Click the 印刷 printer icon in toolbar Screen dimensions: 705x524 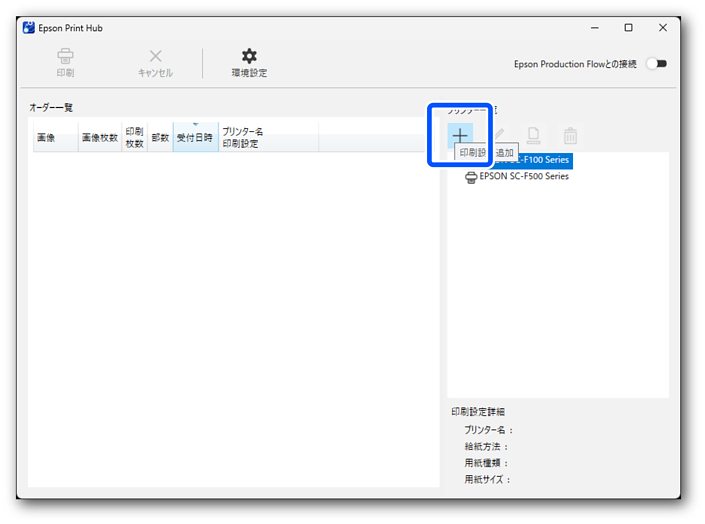click(65, 57)
